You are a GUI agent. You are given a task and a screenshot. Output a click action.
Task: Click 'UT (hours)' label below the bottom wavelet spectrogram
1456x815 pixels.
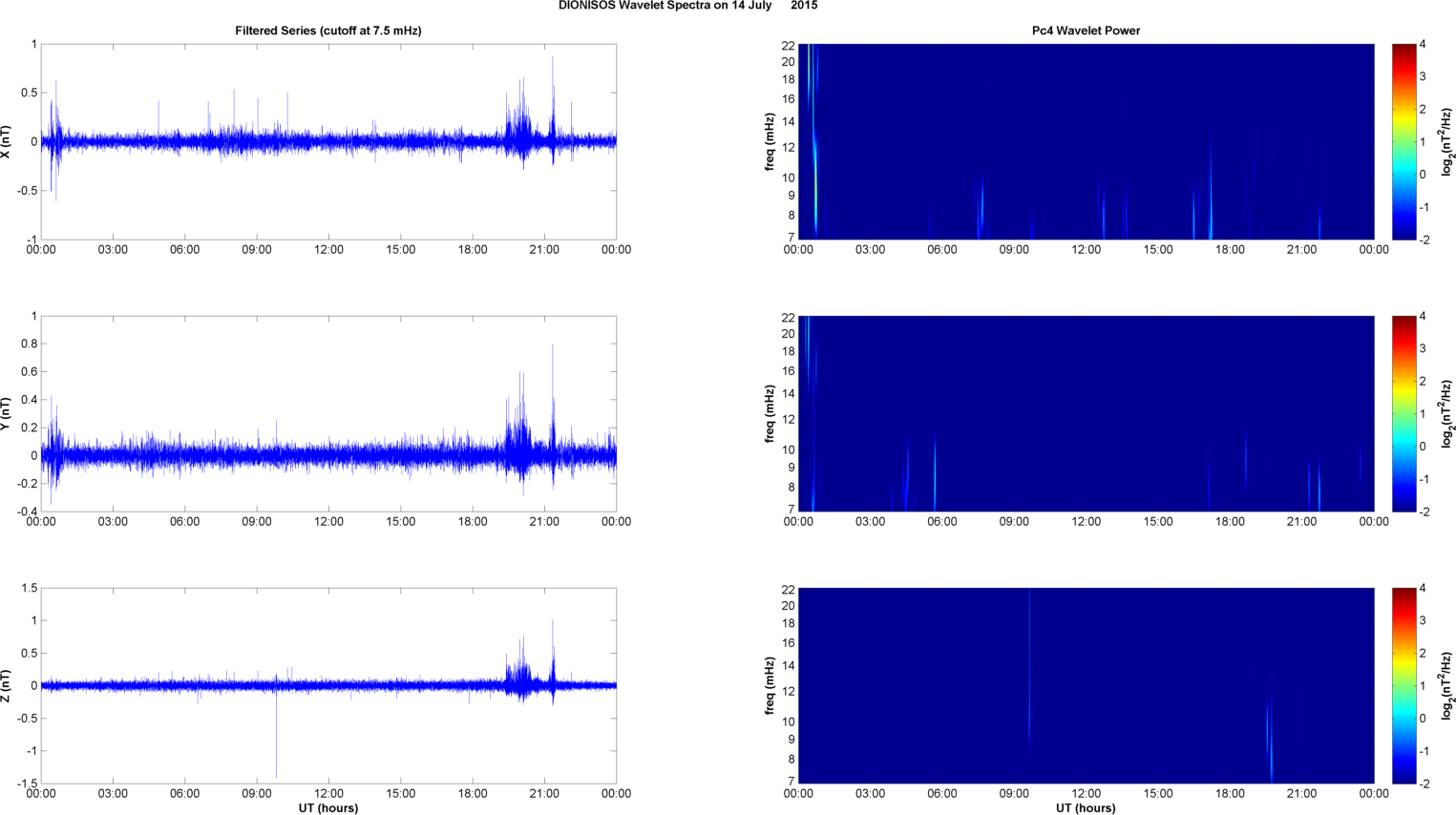[x=1086, y=808]
